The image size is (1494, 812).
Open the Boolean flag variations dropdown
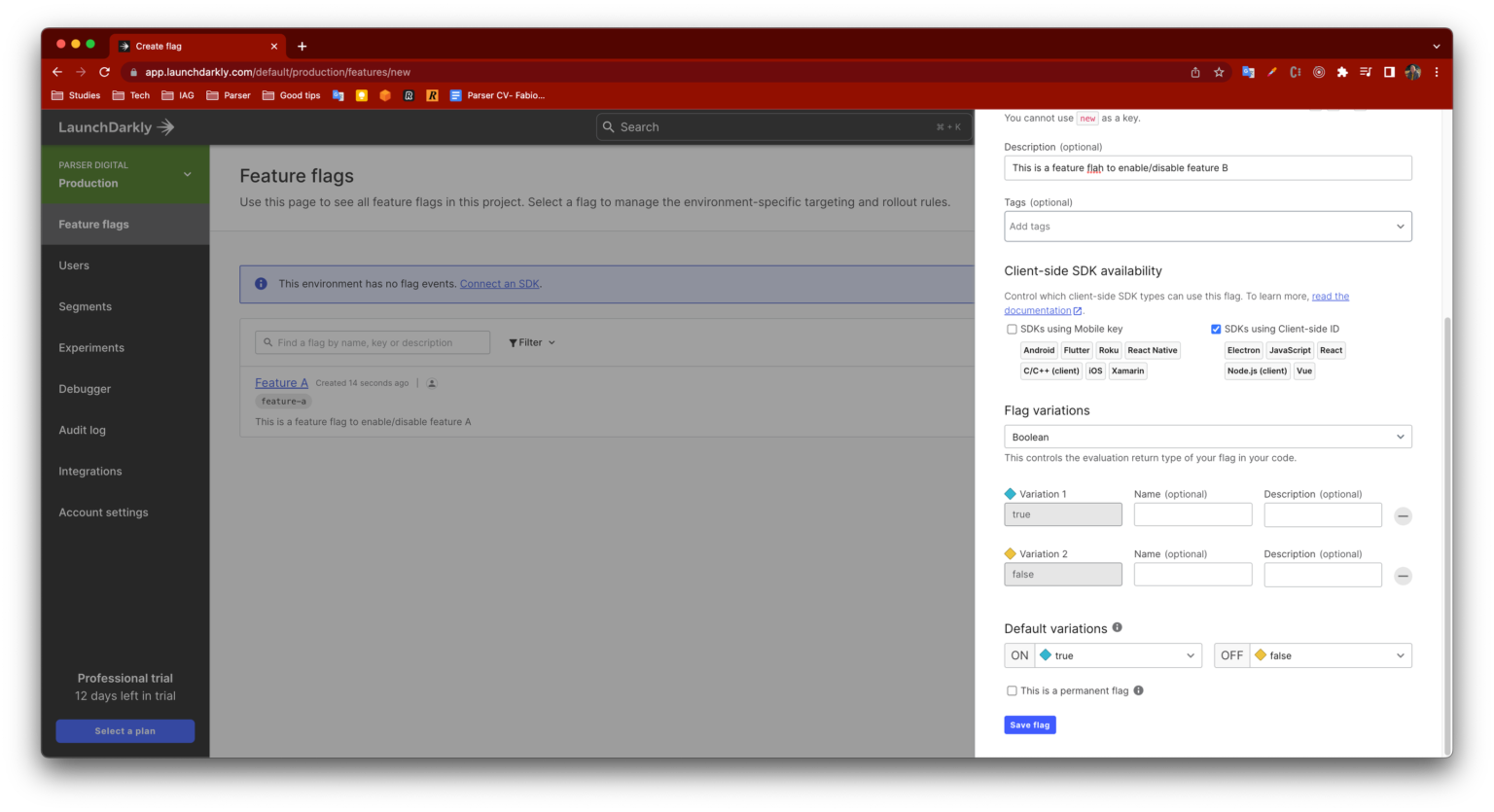pos(1207,438)
